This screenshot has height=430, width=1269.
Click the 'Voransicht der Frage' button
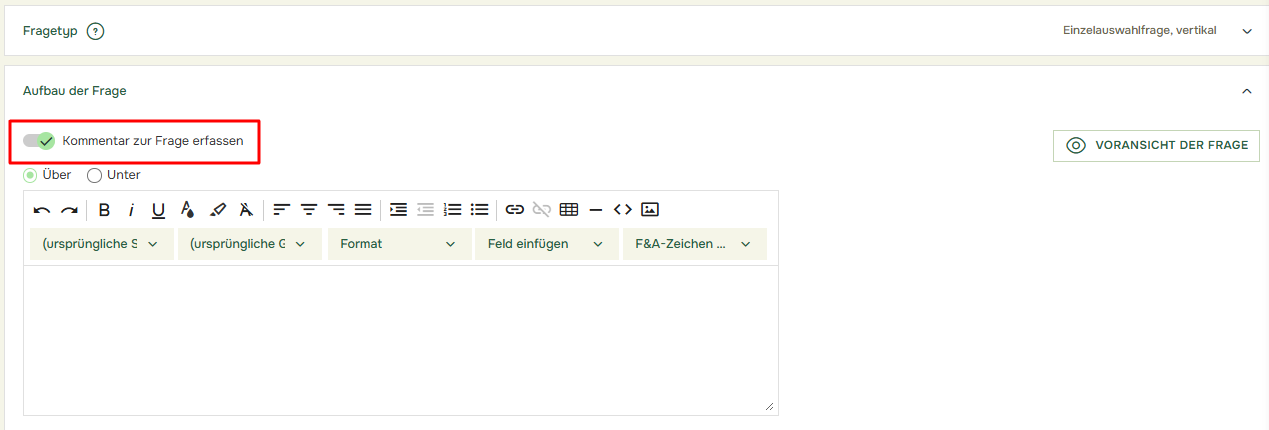pyautogui.click(x=1156, y=145)
